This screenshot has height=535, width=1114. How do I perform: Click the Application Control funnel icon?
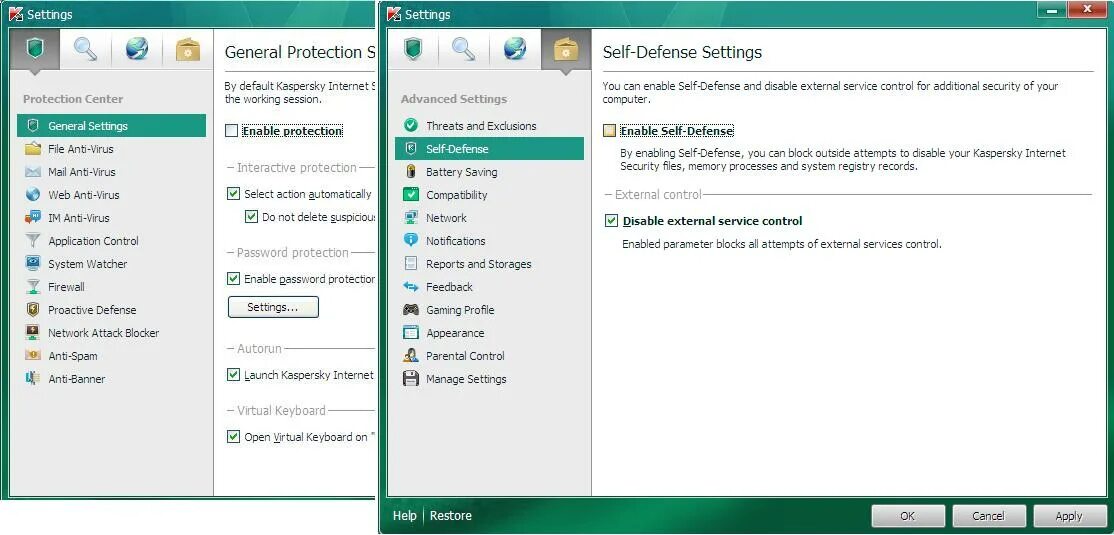(33, 241)
